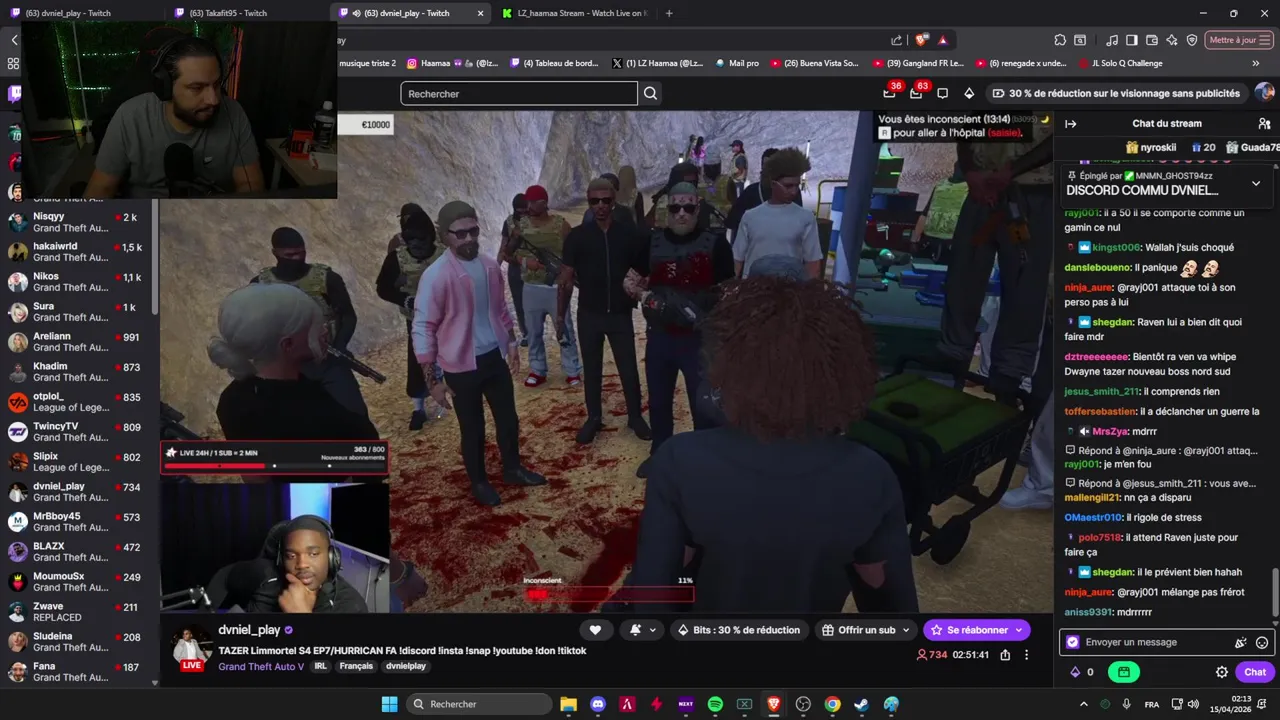Open chat community users list icon
The width and height of the screenshot is (1280, 720).
click(x=1264, y=124)
